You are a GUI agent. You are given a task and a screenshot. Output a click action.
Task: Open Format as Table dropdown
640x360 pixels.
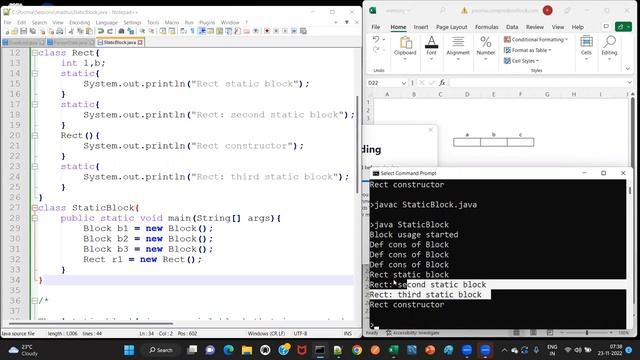(527, 50)
